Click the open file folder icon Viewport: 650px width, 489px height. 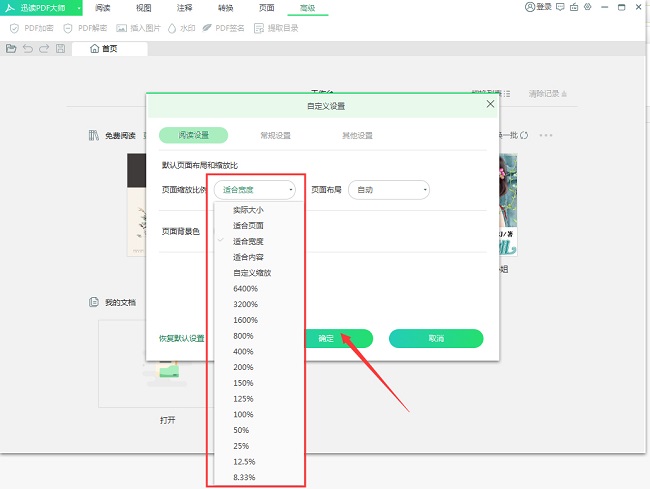11,48
